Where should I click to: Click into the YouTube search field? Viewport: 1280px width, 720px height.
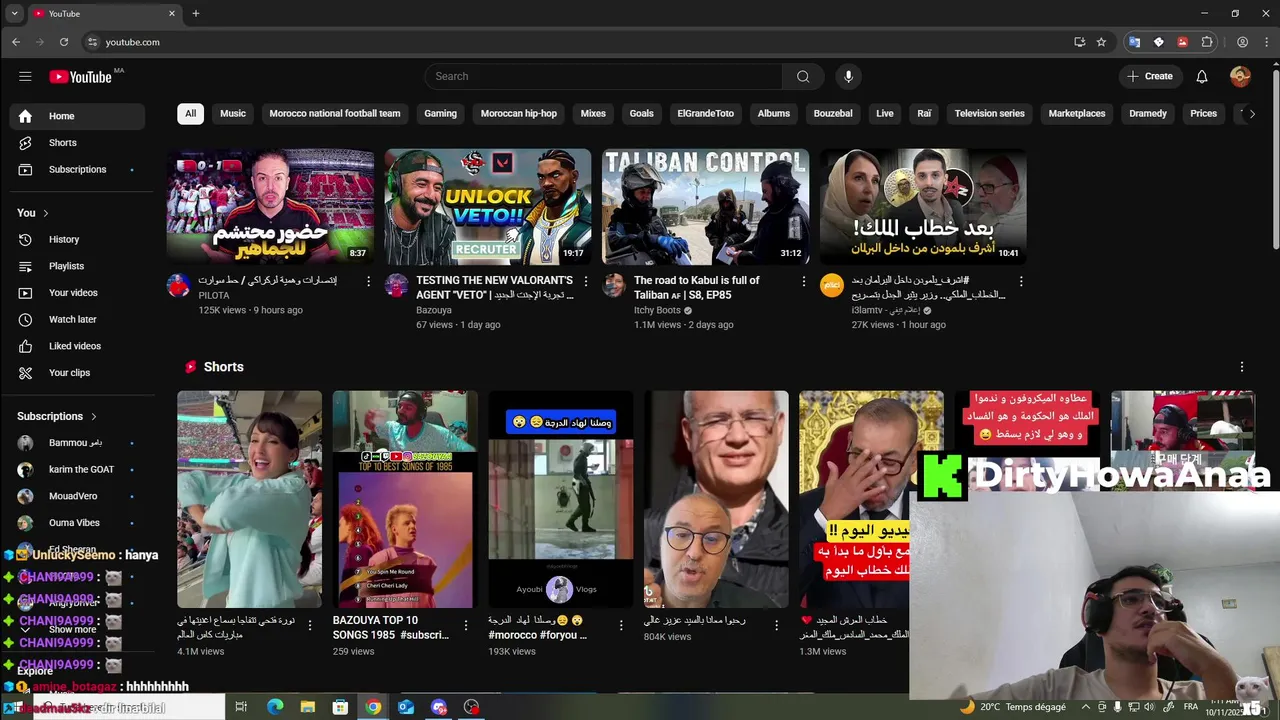click(x=604, y=76)
